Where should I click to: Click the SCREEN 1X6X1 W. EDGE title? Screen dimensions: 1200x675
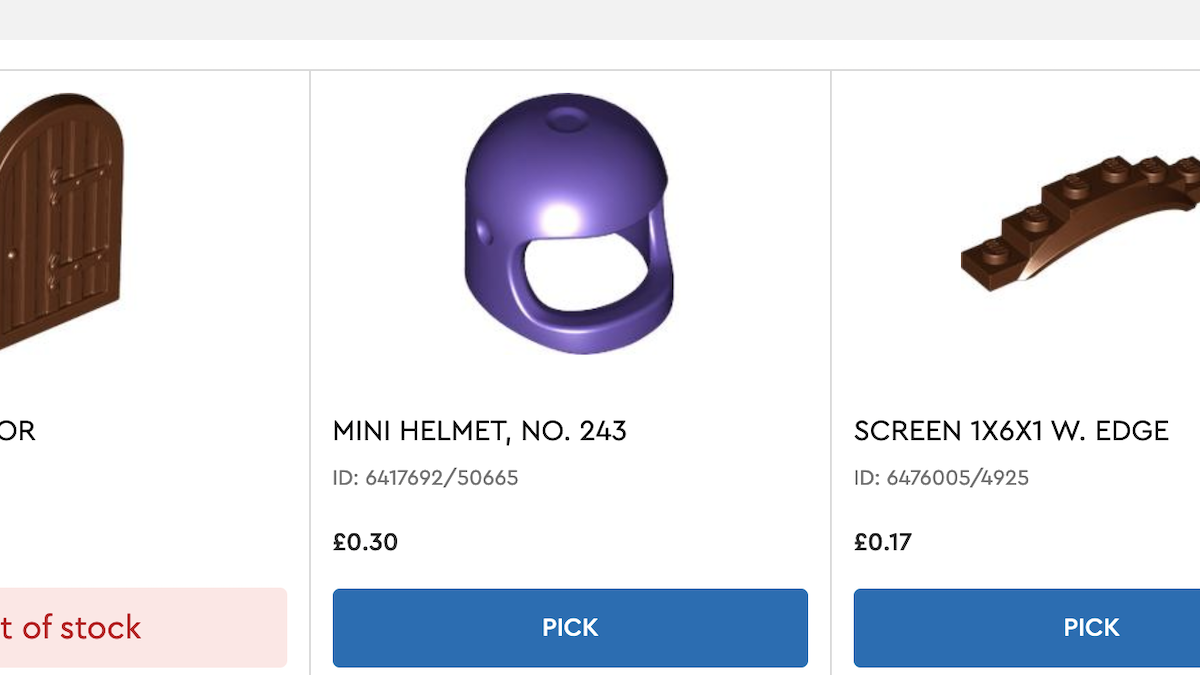point(1011,431)
